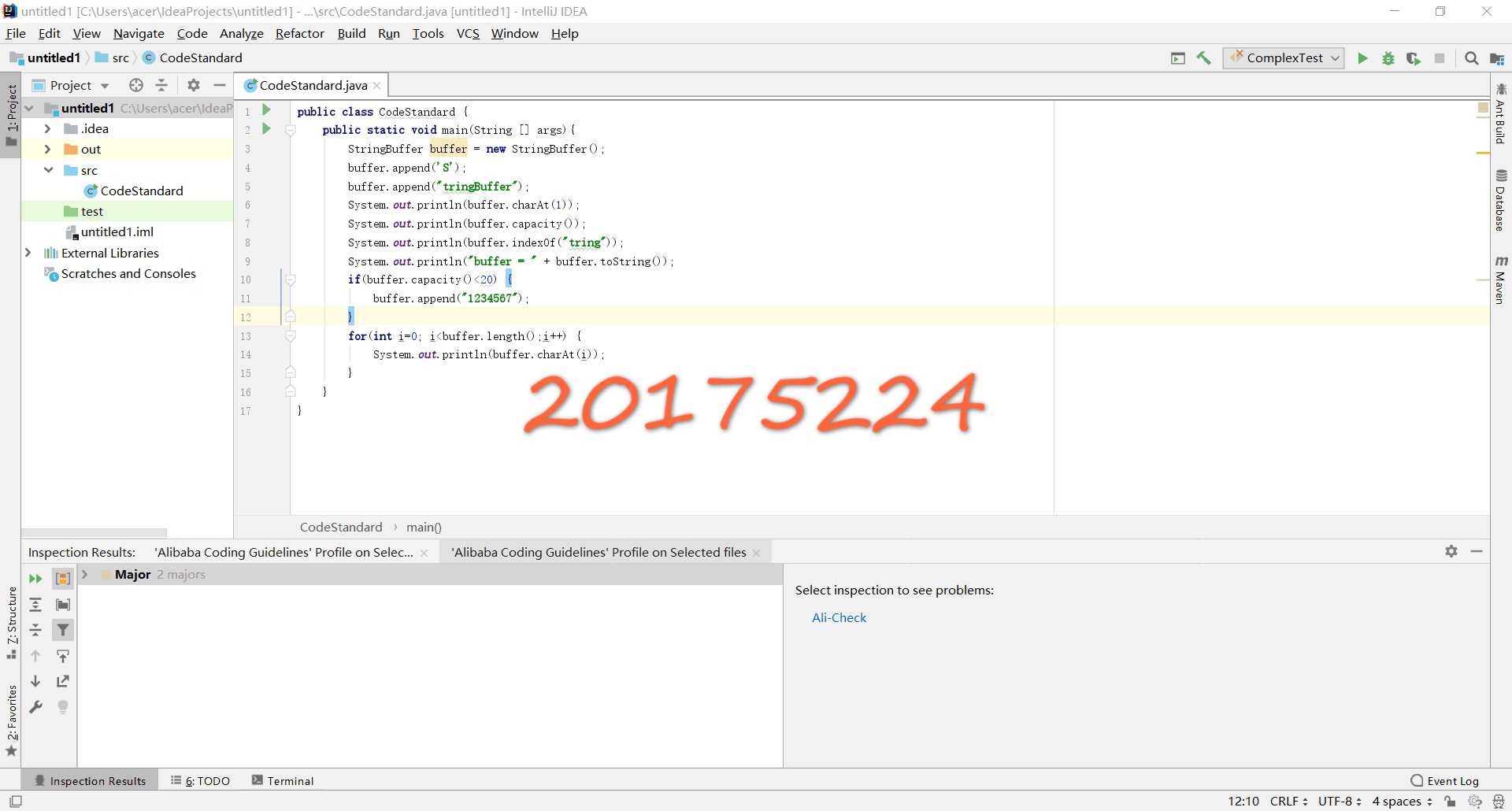Image resolution: width=1512 pixels, height=811 pixels.
Task: Collapse the src folder
Action: point(47,170)
